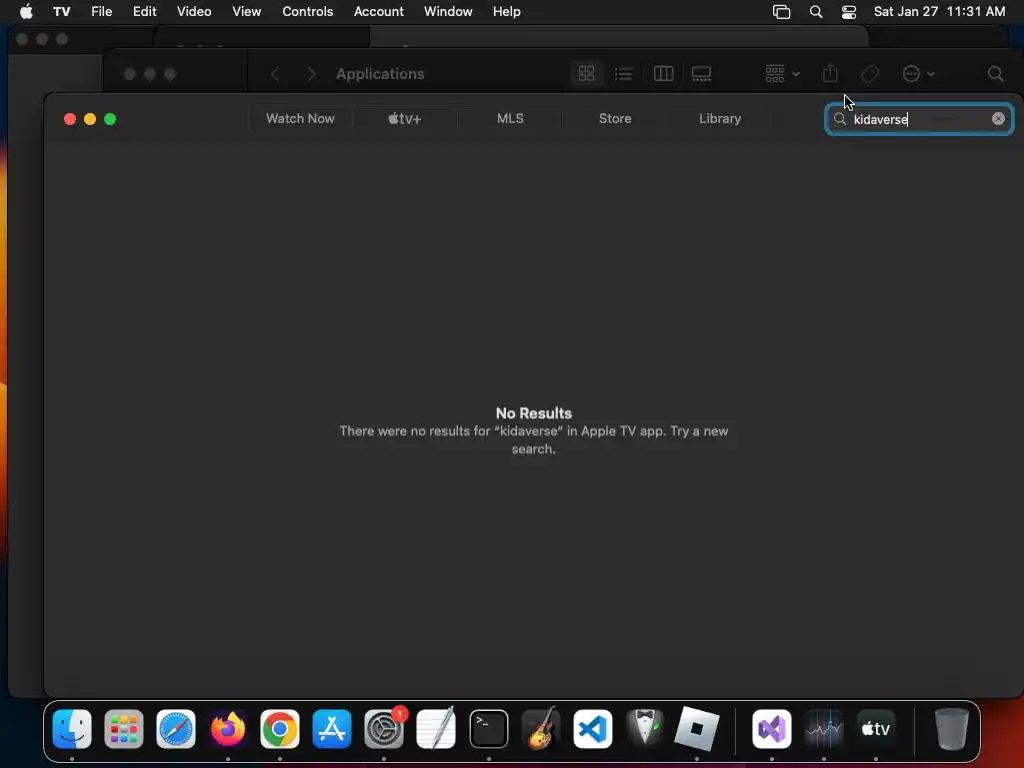
Task: Click inside the kidaverse search field
Action: coord(919,119)
